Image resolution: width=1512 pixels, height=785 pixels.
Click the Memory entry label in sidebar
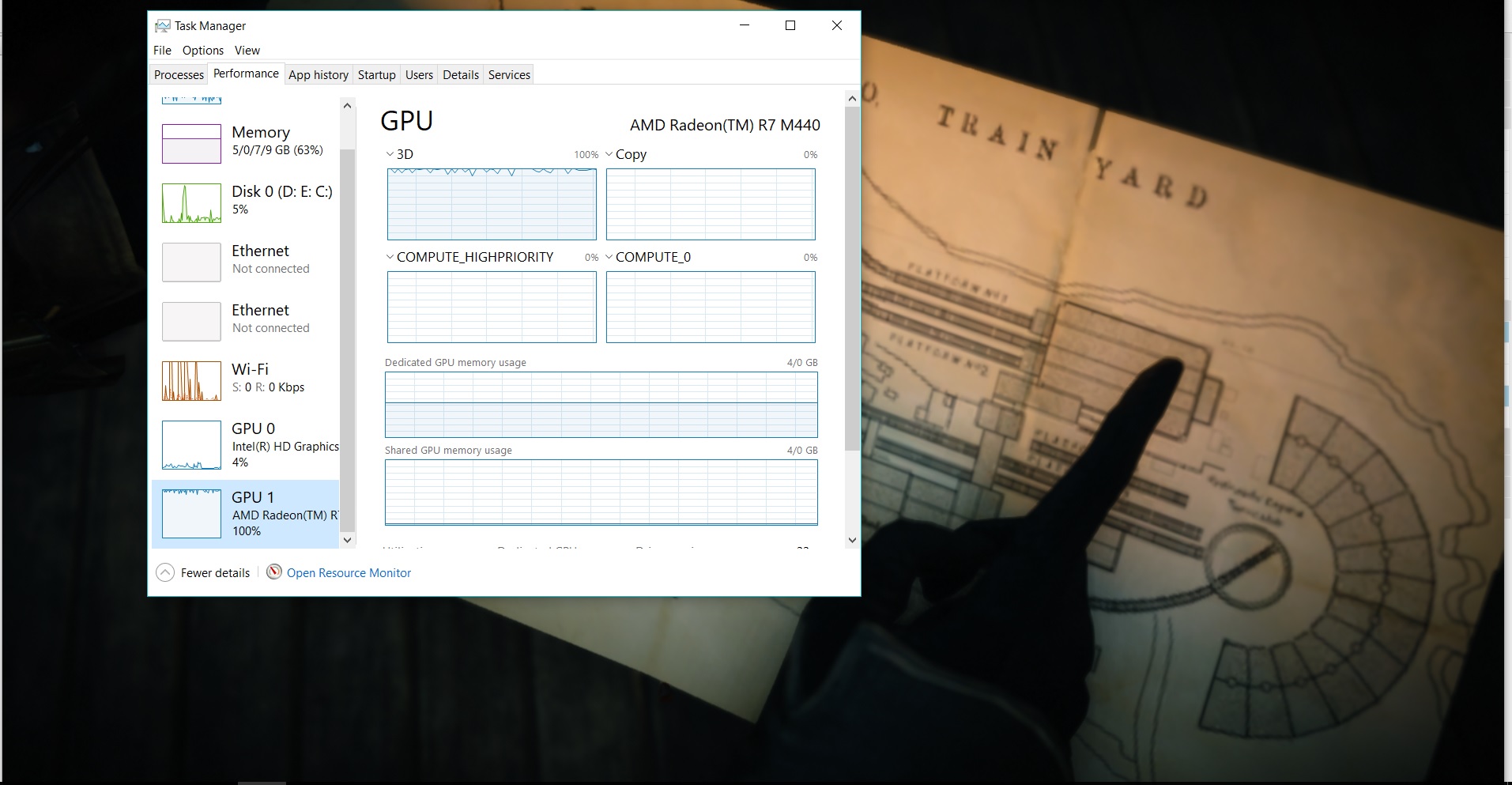pos(261,132)
